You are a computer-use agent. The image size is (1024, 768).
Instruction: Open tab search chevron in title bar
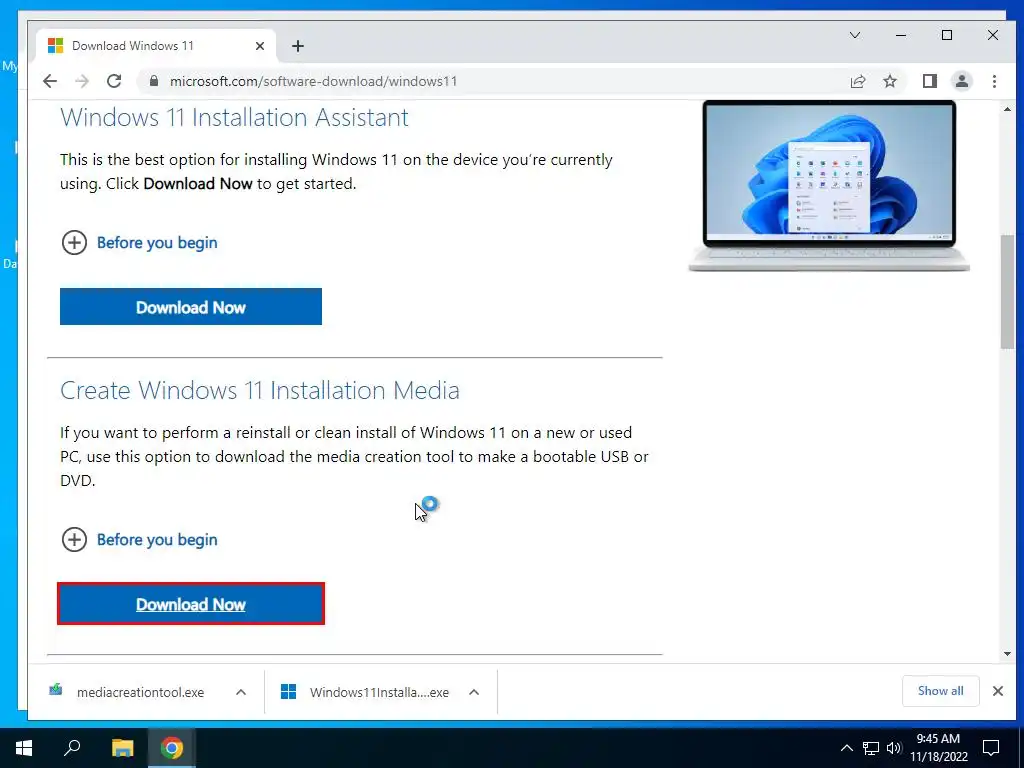[854, 35]
